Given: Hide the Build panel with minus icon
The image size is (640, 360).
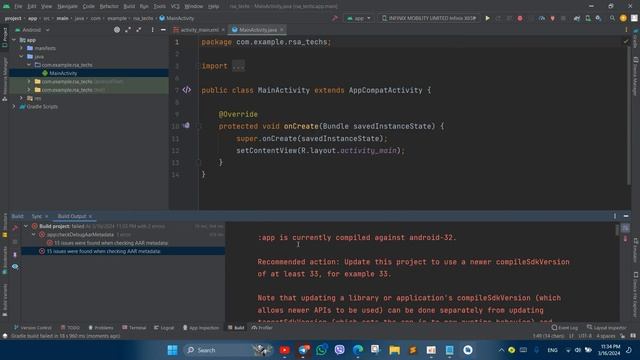Looking at the screenshot, I should click(626, 216).
